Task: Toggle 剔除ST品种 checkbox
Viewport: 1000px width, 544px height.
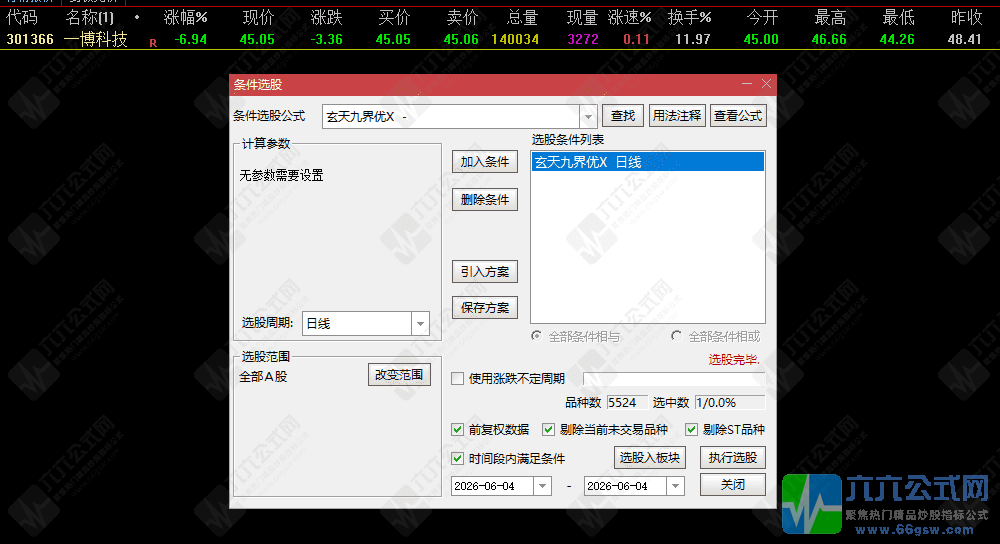Action: click(x=691, y=430)
